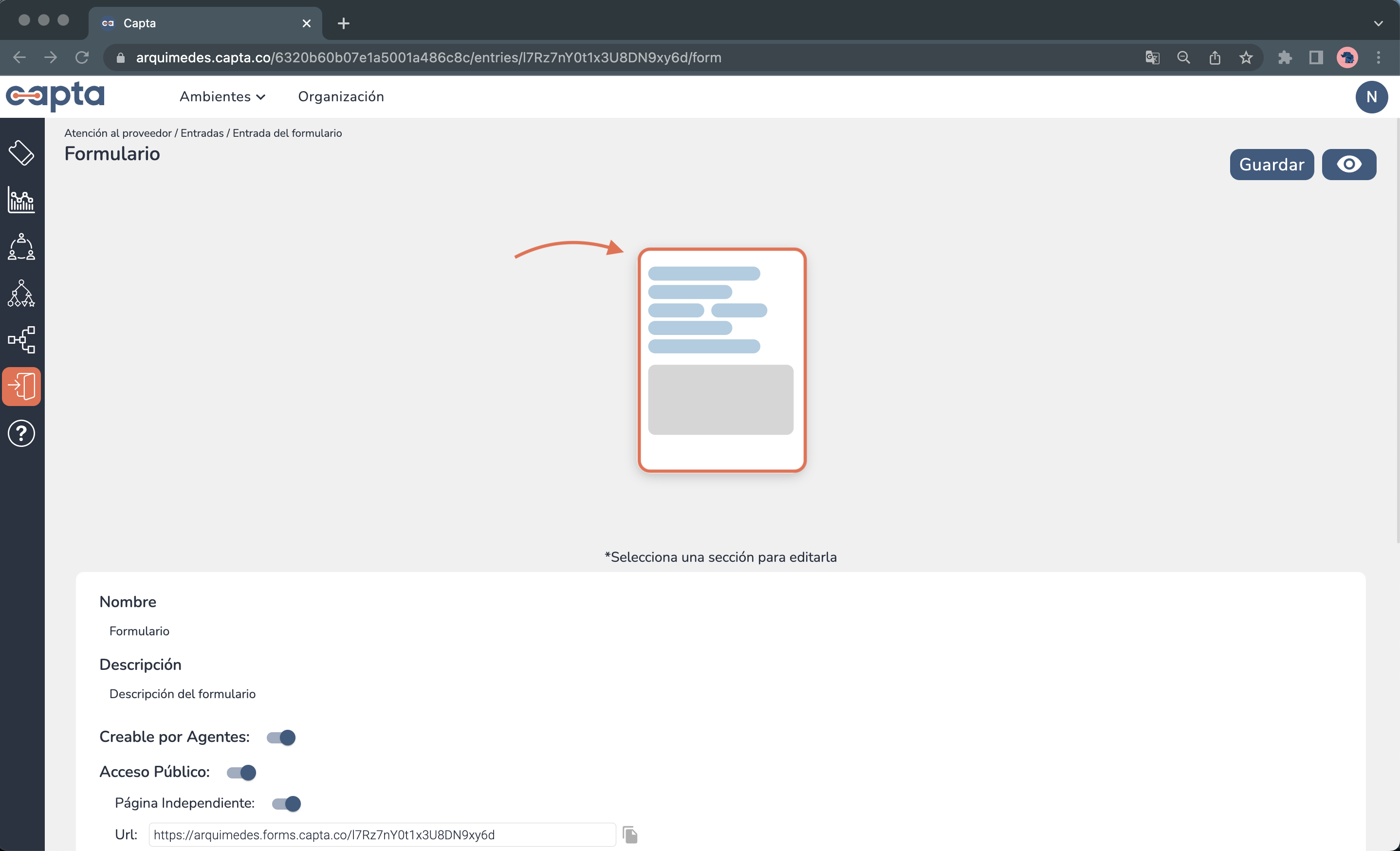1400x851 pixels.
Task: Open the browser tab list chevron
Action: [x=1379, y=23]
